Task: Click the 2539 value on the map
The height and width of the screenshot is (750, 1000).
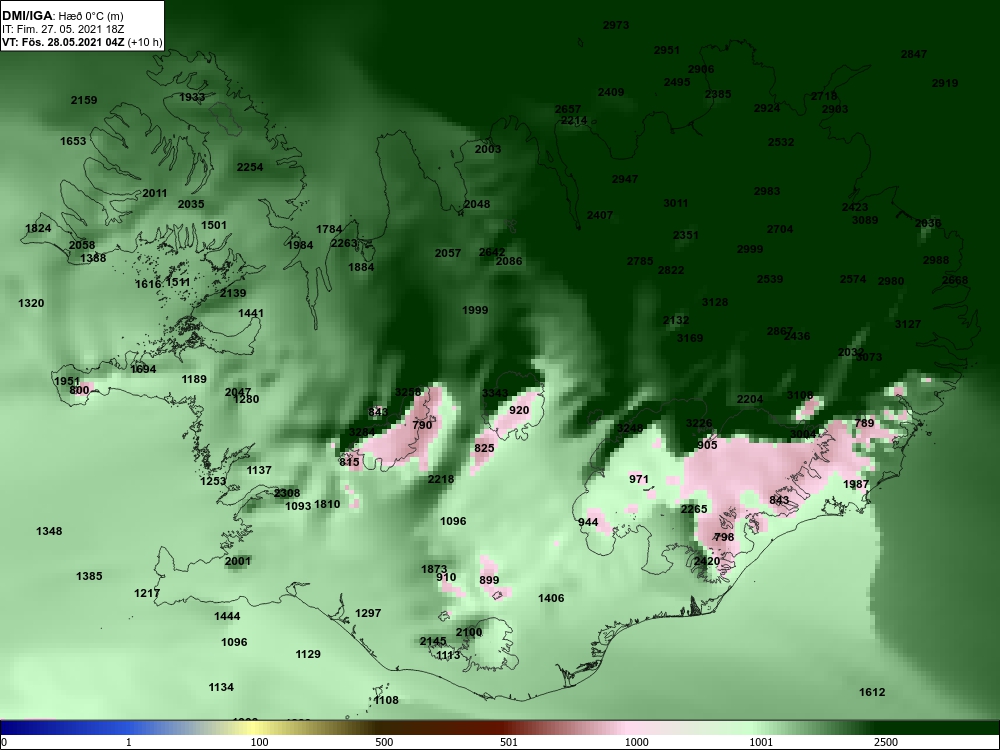Action: 770,279
